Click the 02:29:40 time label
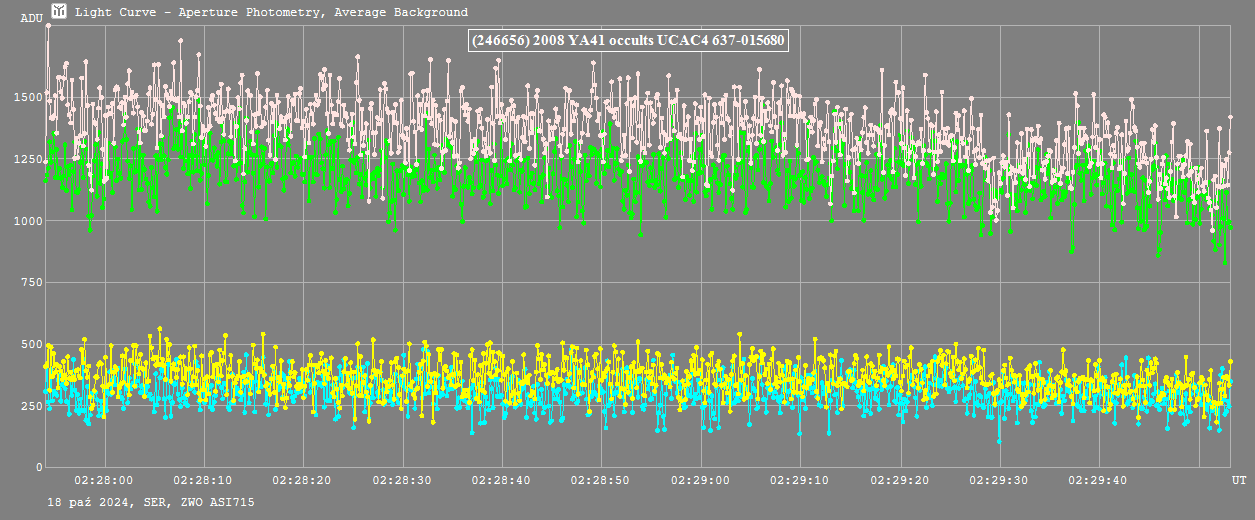 pyautogui.click(x=1098, y=480)
